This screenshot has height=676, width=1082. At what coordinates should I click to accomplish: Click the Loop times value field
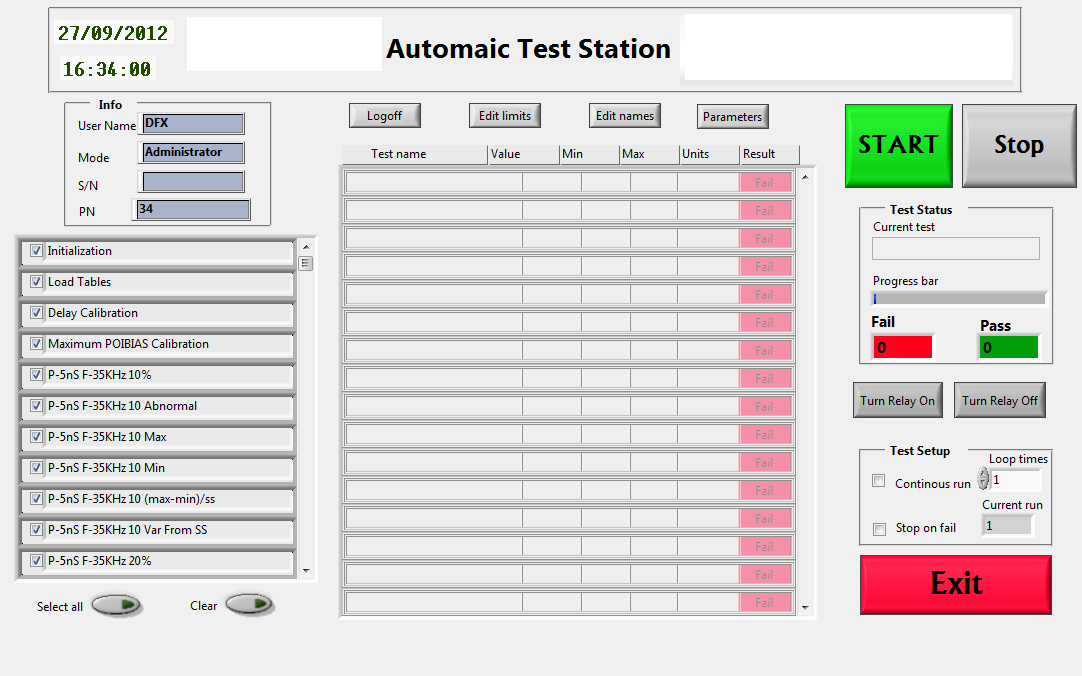[x=1016, y=479]
